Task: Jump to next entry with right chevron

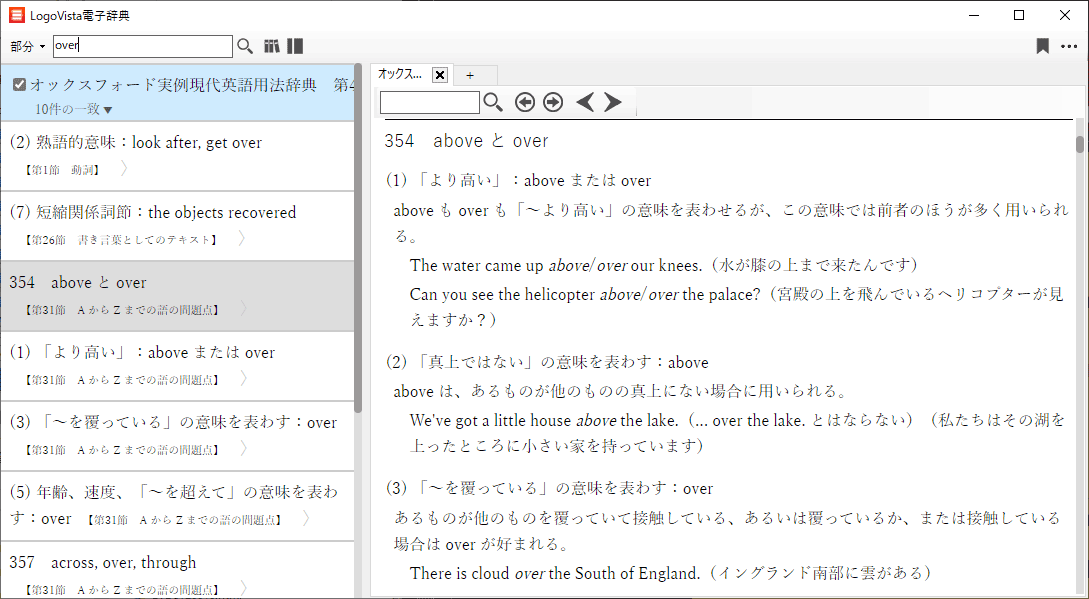Action: pos(613,102)
